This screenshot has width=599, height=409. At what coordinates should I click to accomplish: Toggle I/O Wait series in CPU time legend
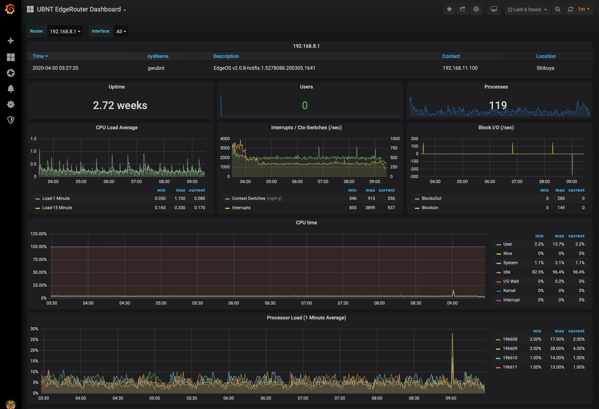[511, 281]
